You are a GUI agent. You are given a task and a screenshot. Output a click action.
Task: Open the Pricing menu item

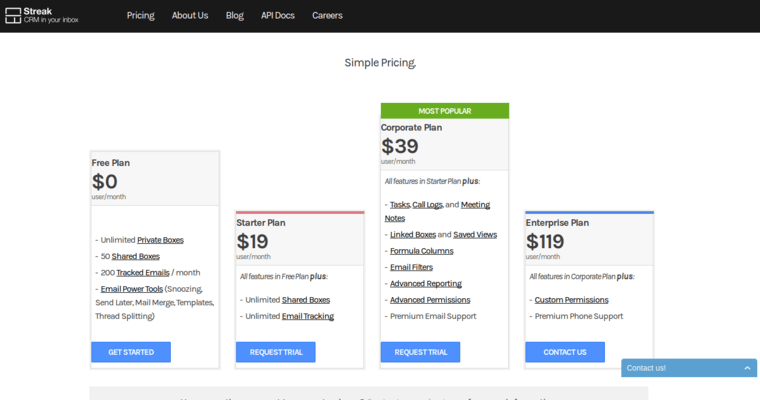point(140,16)
